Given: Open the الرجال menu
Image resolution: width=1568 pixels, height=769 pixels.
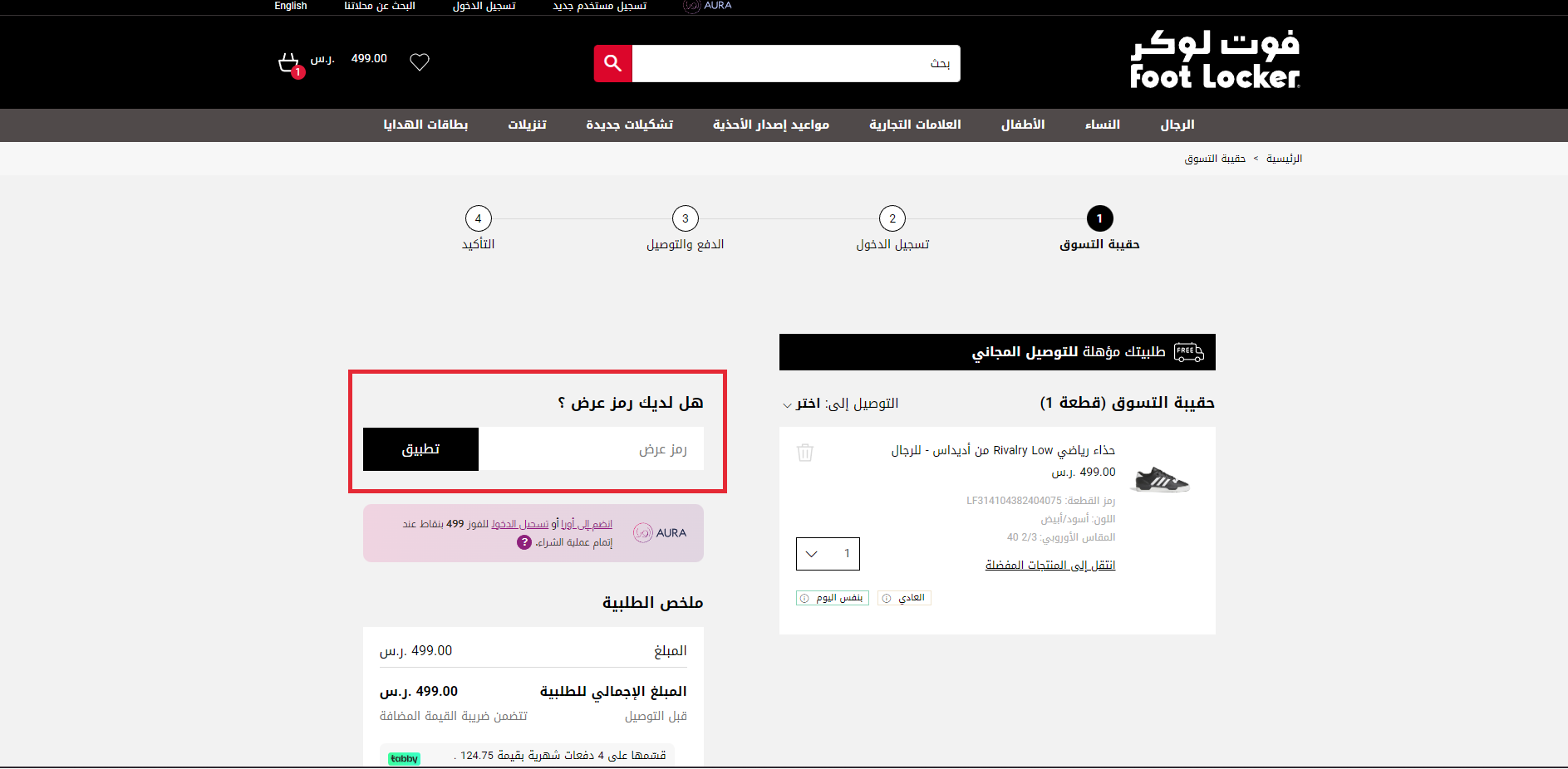Looking at the screenshot, I should pyautogui.click(x=1177, y=125).
